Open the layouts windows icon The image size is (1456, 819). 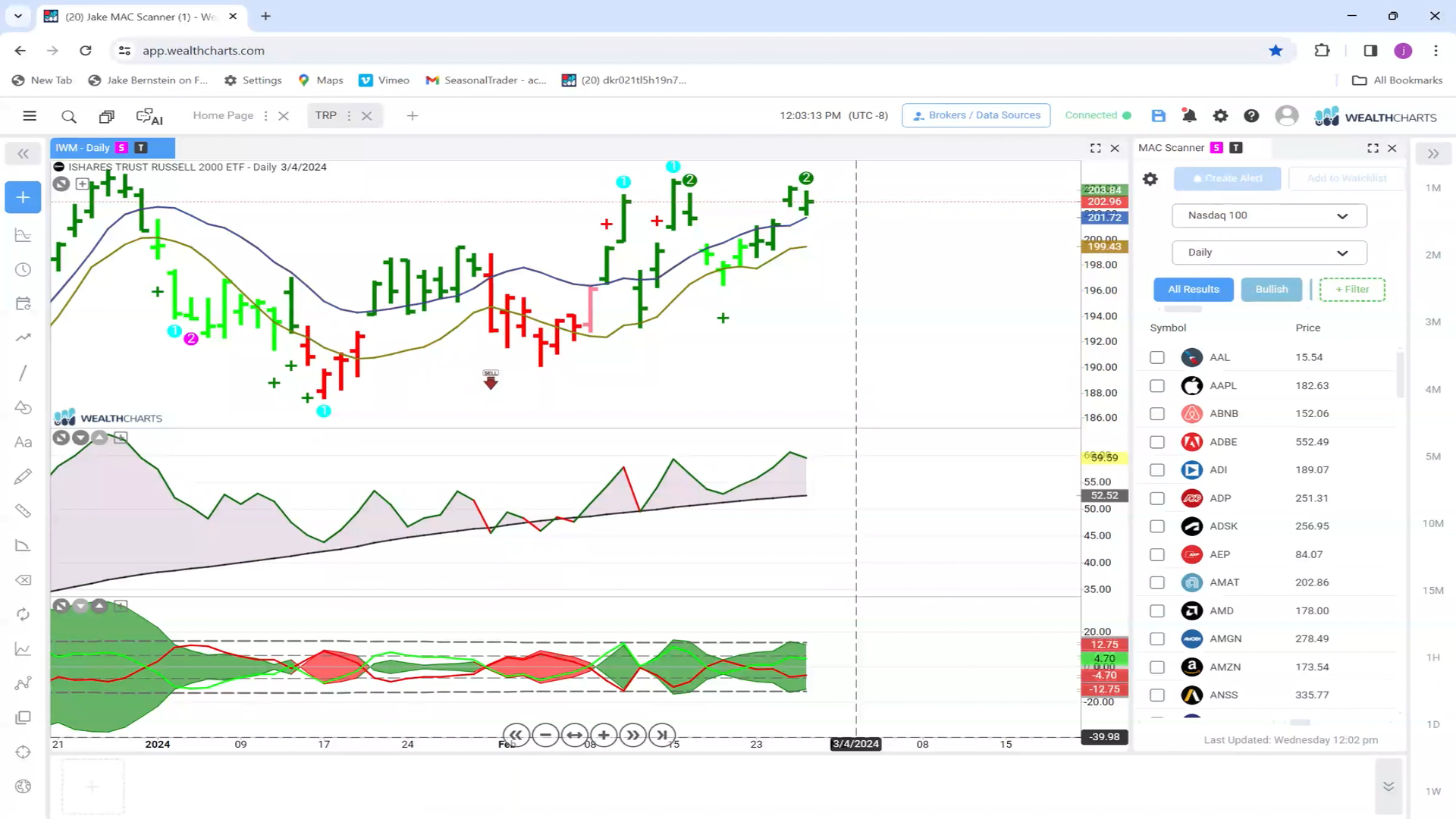pos(107,116)
